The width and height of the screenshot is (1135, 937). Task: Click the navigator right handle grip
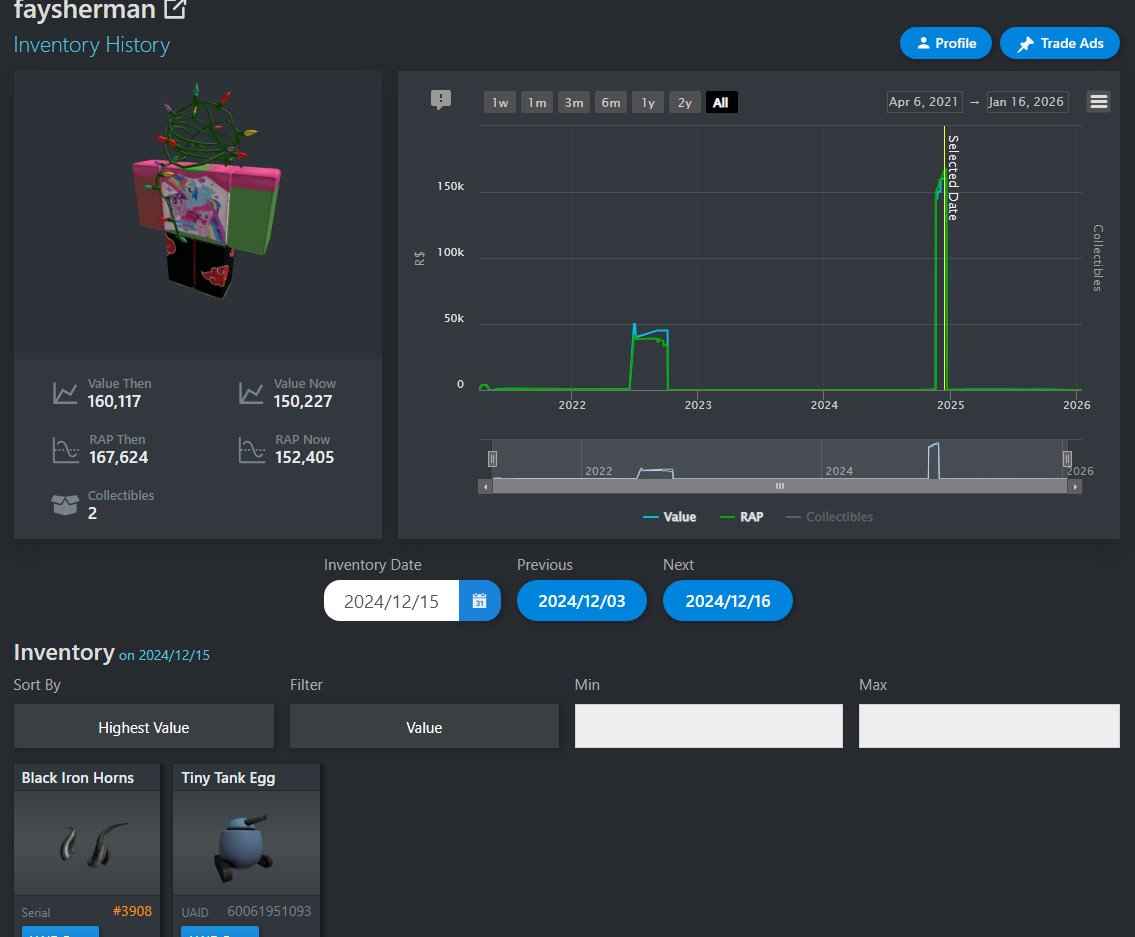(x=1067, y=459)
